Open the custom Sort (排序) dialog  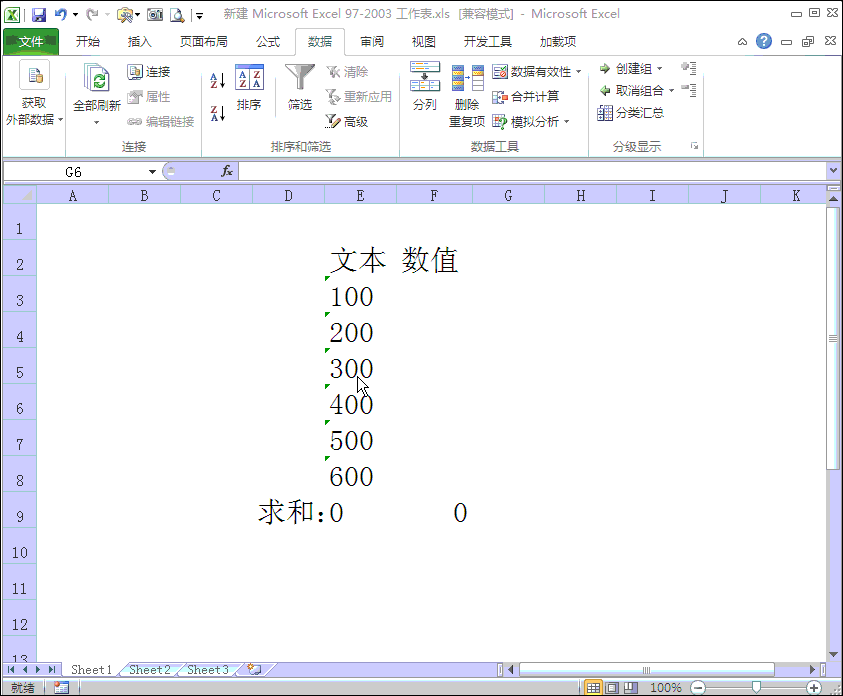tap(249, 88)
